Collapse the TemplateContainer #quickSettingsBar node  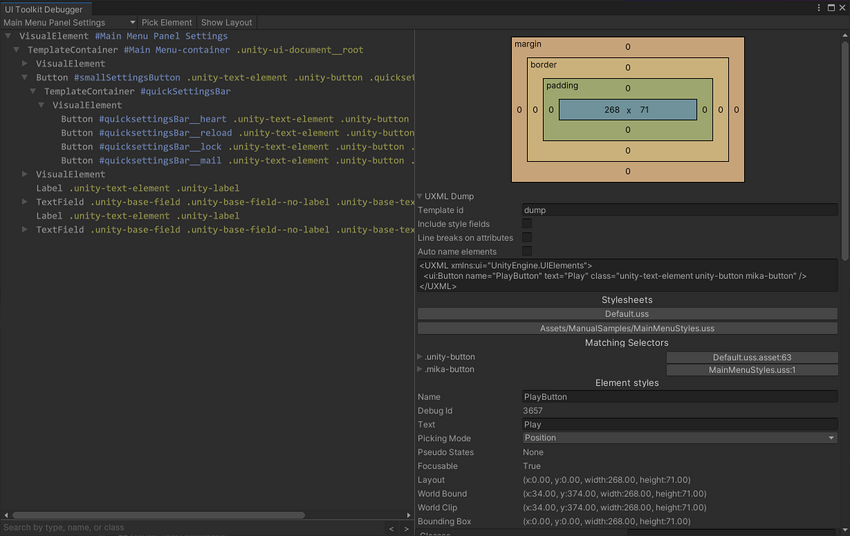coord(34,91)
